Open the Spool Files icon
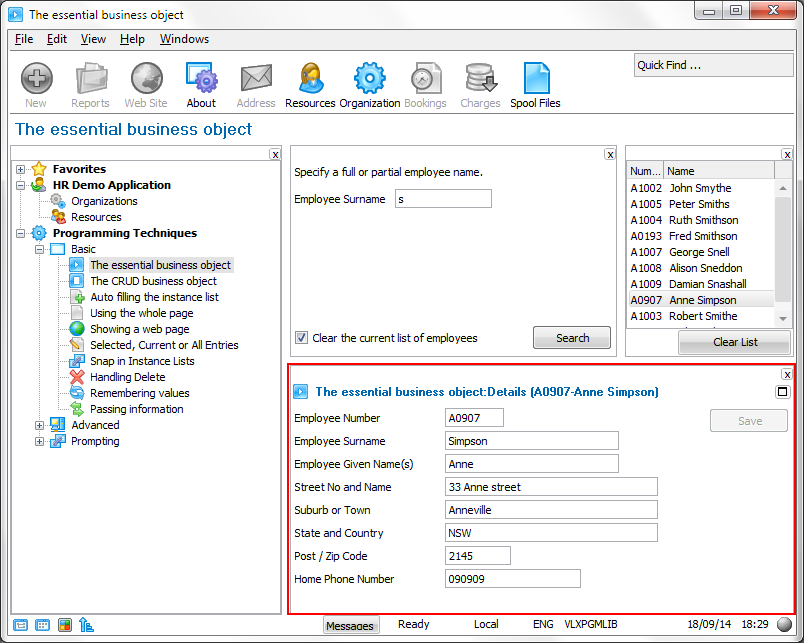This screenshot has height=643, width=804. pos(536,78)
